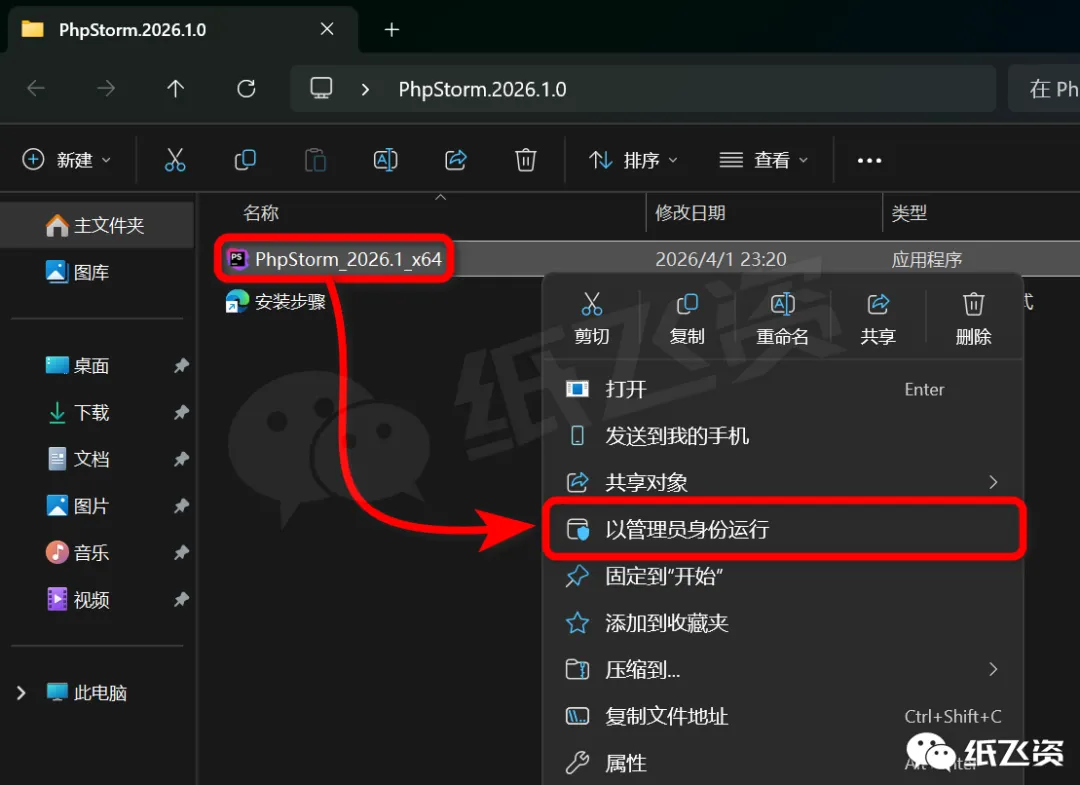Image resolution: width=1080 pixels, height=785 pixels.
Task: Unpin 图片 using its pin icon
Action: click(x=181, y=506)
